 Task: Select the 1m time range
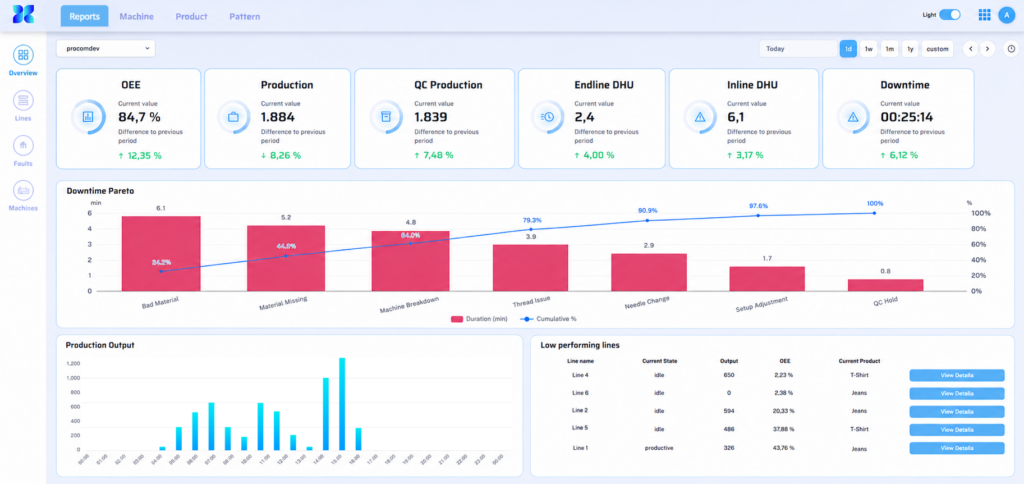tap(889, 49)
